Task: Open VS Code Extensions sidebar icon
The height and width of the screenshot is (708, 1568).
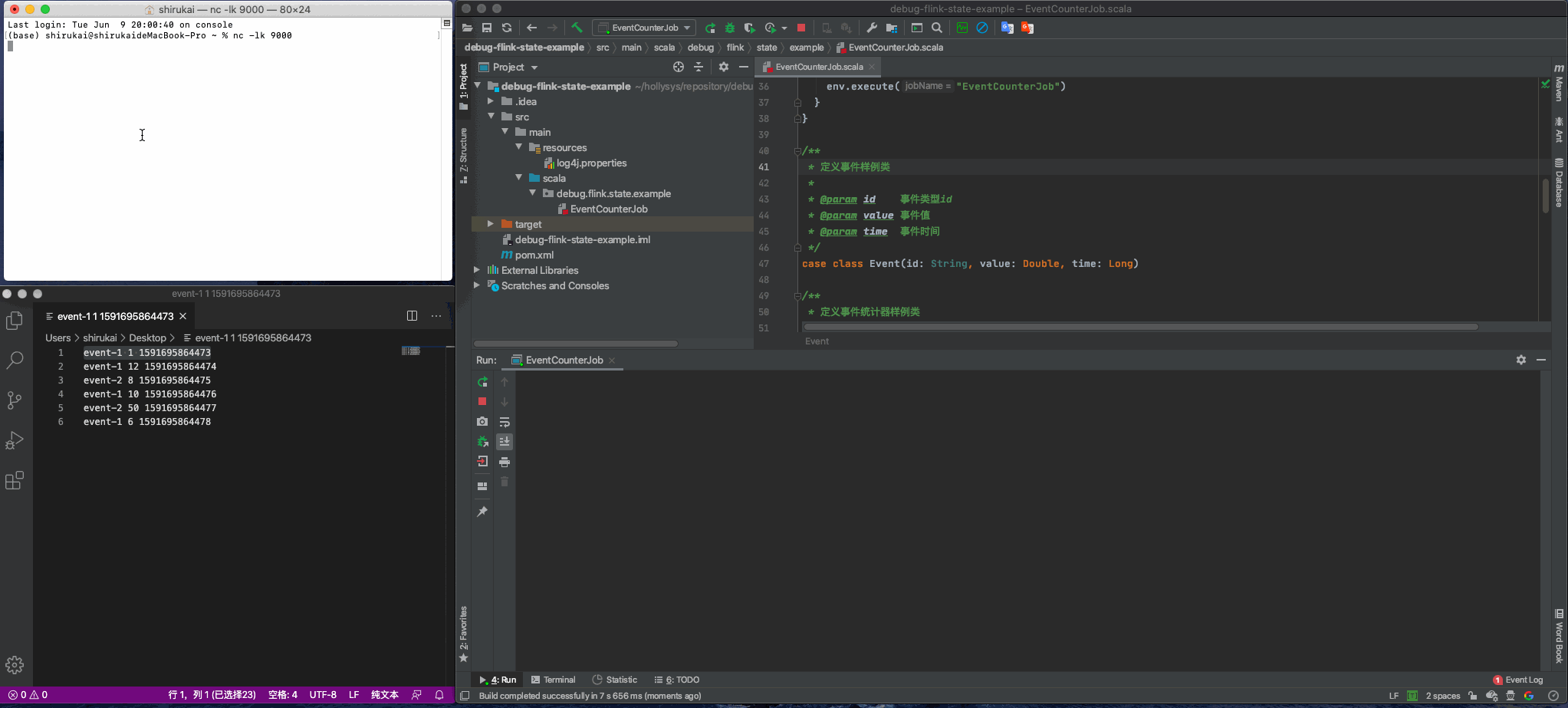Action: 15,480
